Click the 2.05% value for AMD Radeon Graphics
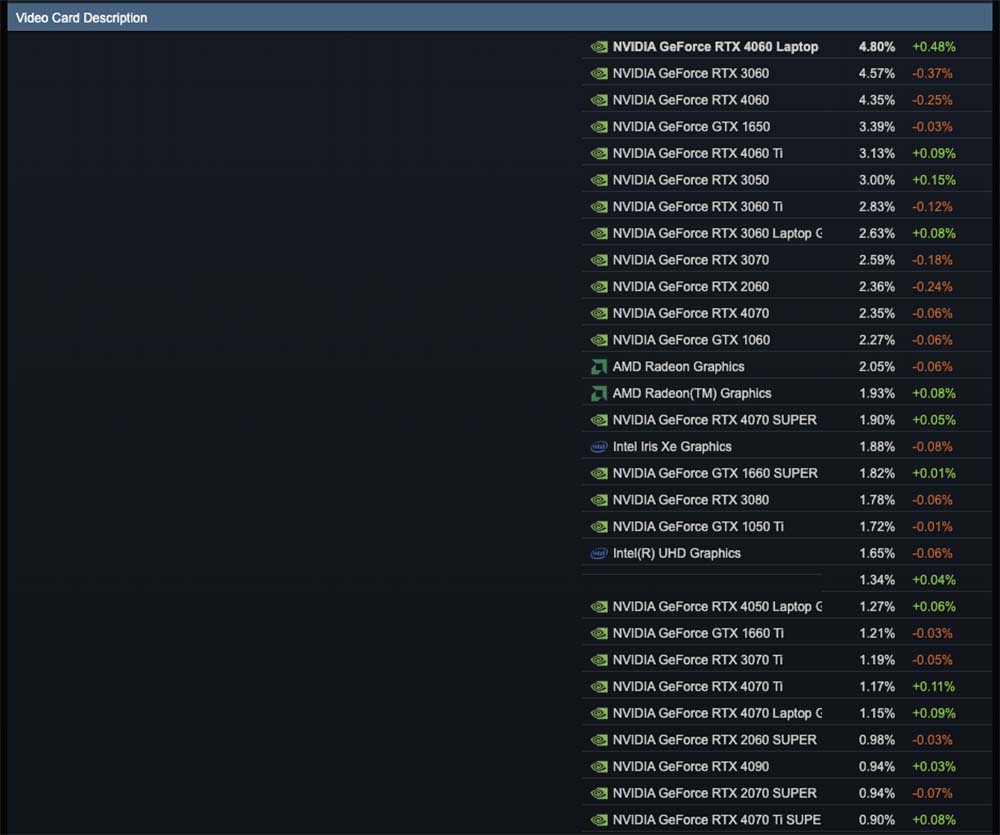Viewport: 1000px width, 835px height. pyautogui.click(x=876, y=367)
